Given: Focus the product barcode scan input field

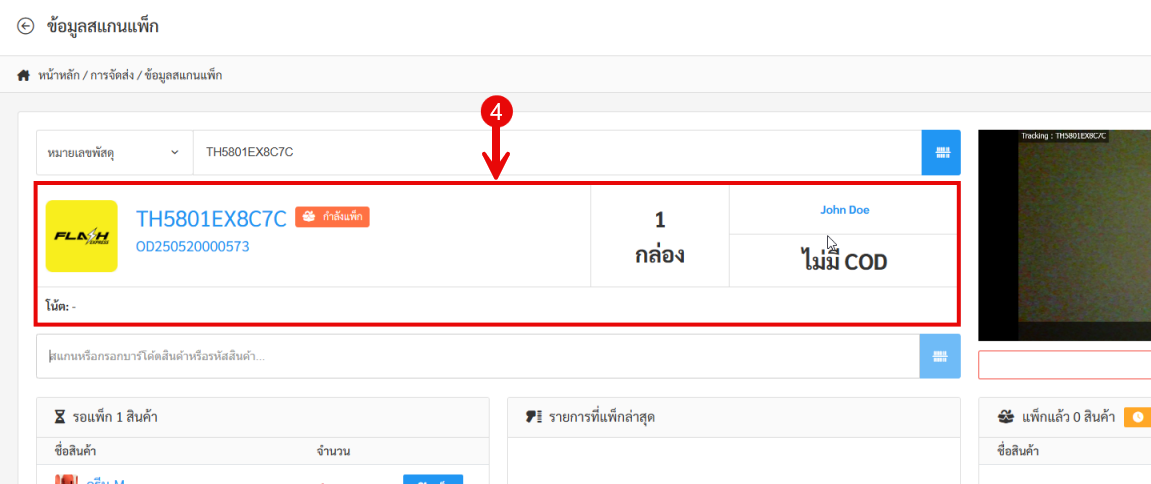Looking at the screenshot, I should (478, 356).
